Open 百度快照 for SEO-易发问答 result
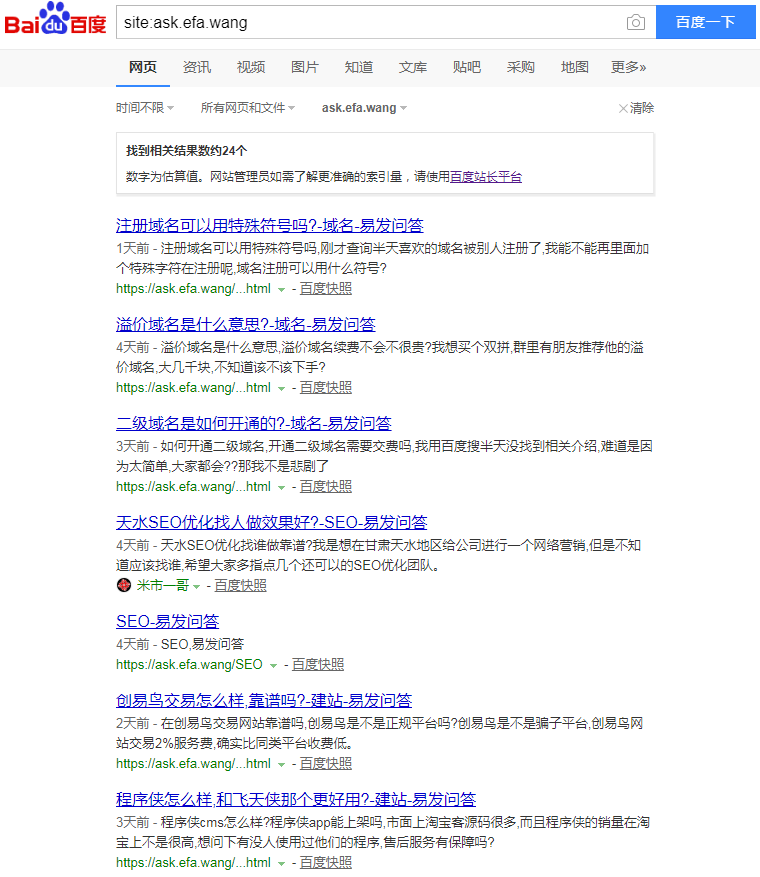The image size is (760, 877). pos(318,664)
